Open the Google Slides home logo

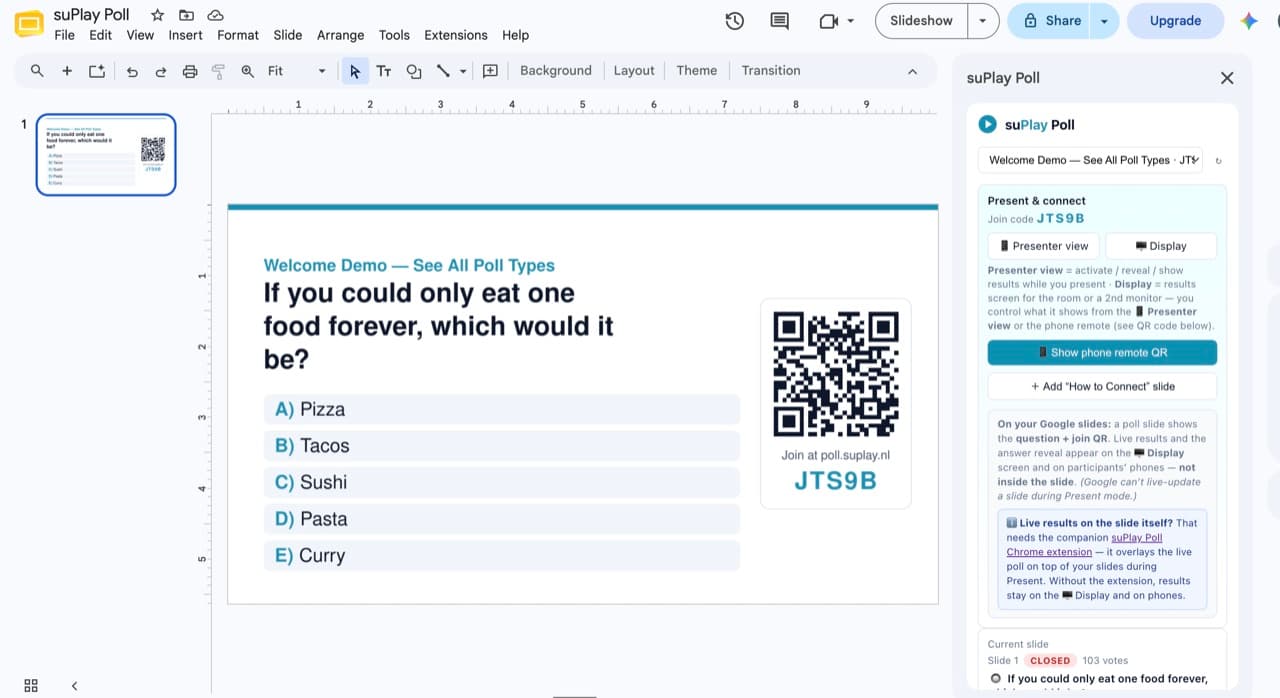coord(29,24)
